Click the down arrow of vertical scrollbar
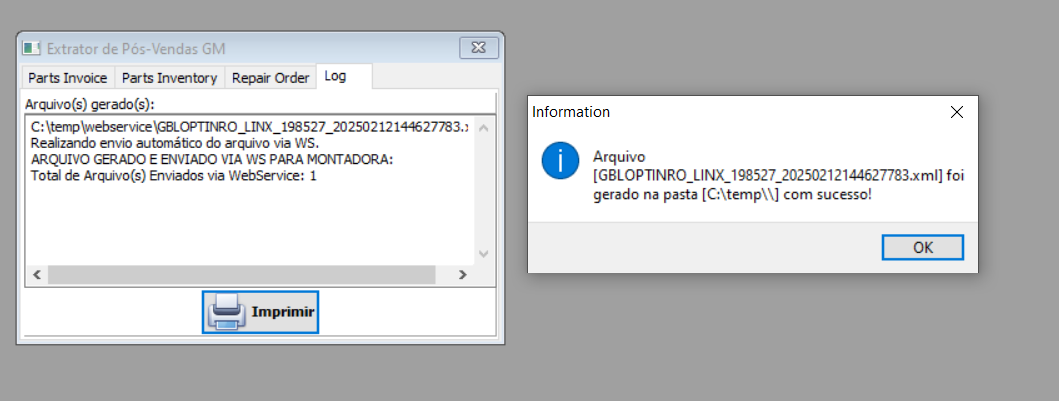This screenshot has width=1059, height=401. [x=483, y=253]
